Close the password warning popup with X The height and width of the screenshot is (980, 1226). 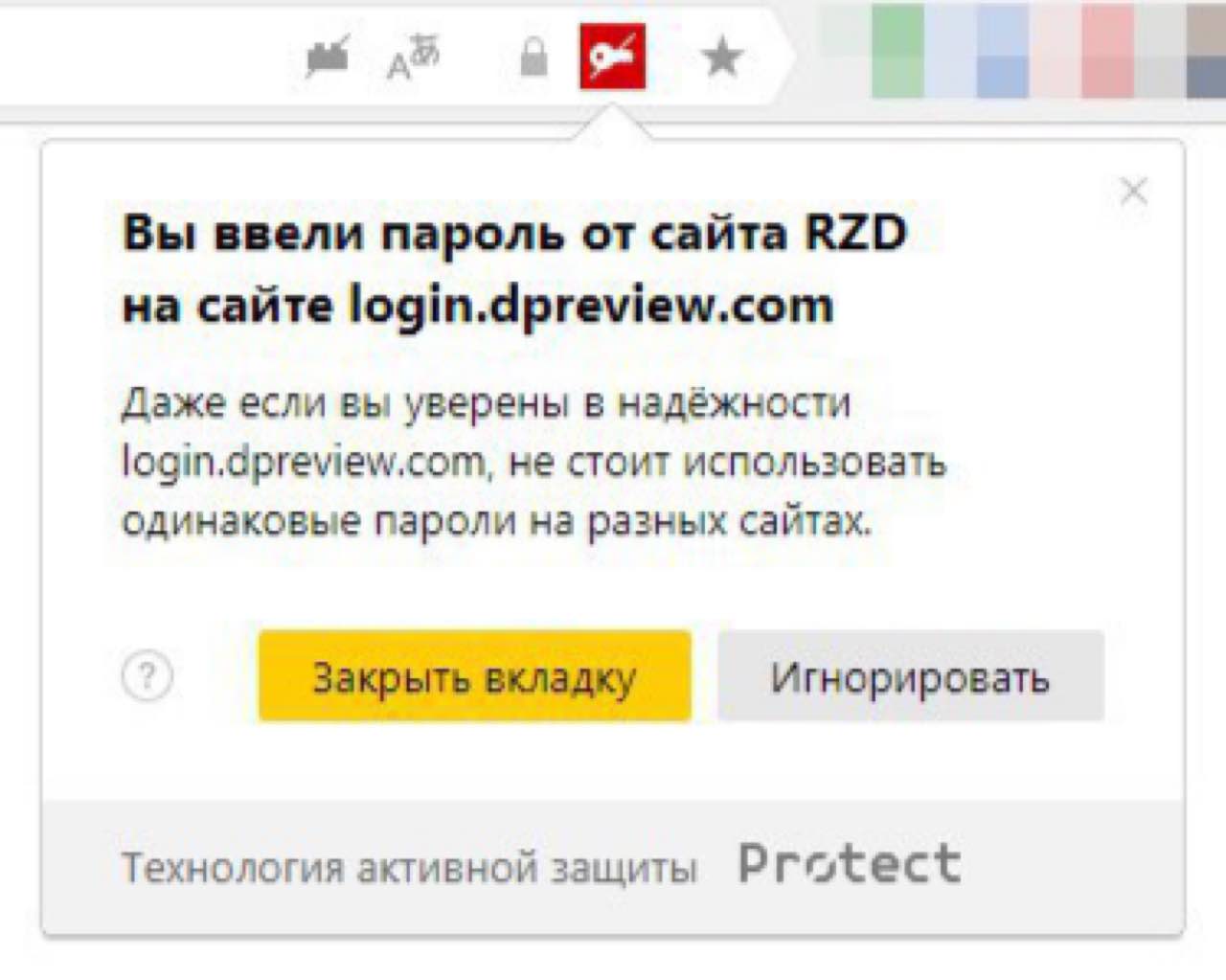pos(1134,192)
